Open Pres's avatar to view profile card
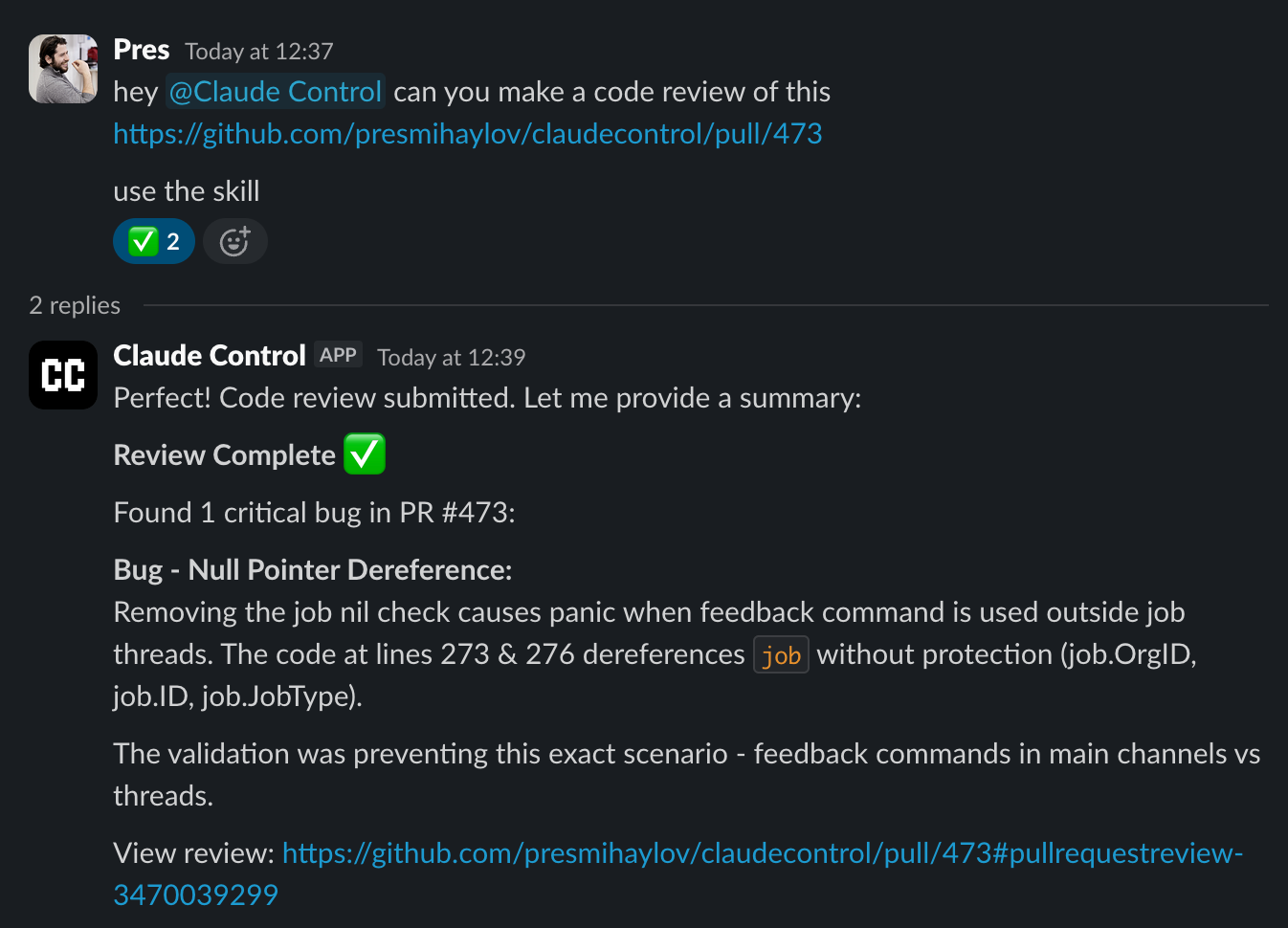 62,68
